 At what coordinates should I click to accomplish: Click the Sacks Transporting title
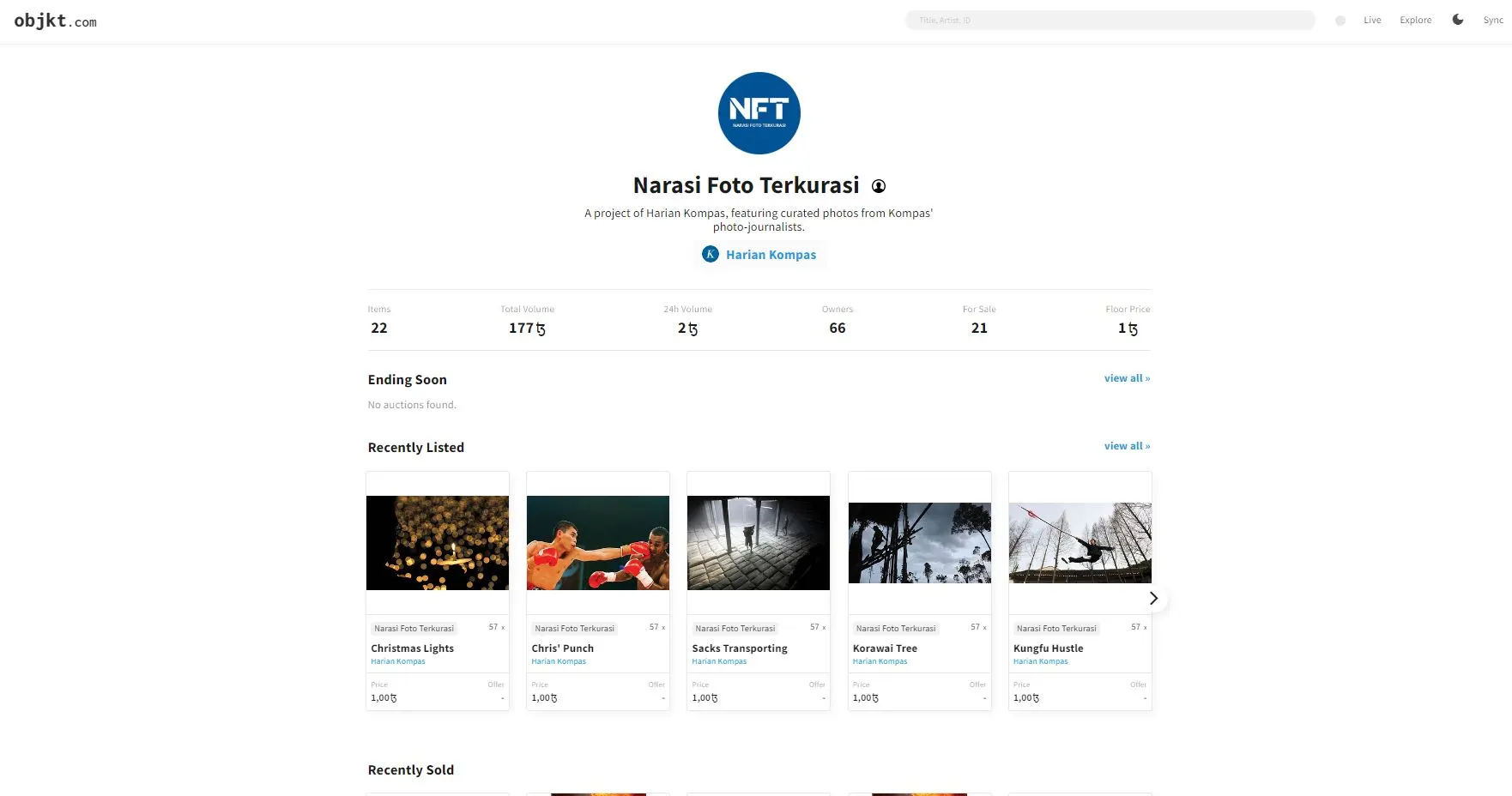pyautogui.click(x=740, y=648)
